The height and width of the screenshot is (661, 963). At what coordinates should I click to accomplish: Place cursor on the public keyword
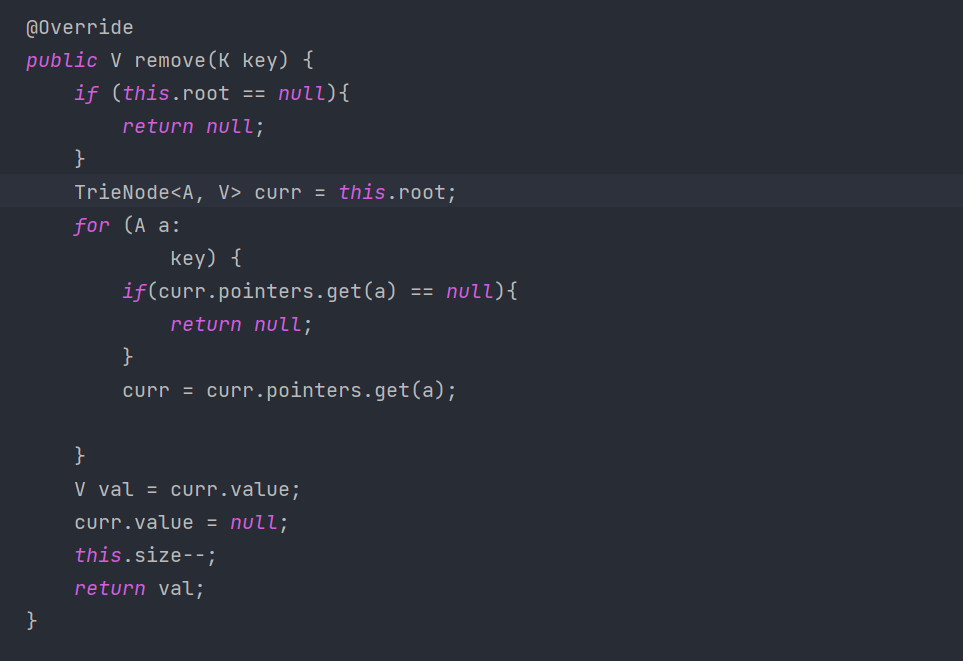point(62,61)
